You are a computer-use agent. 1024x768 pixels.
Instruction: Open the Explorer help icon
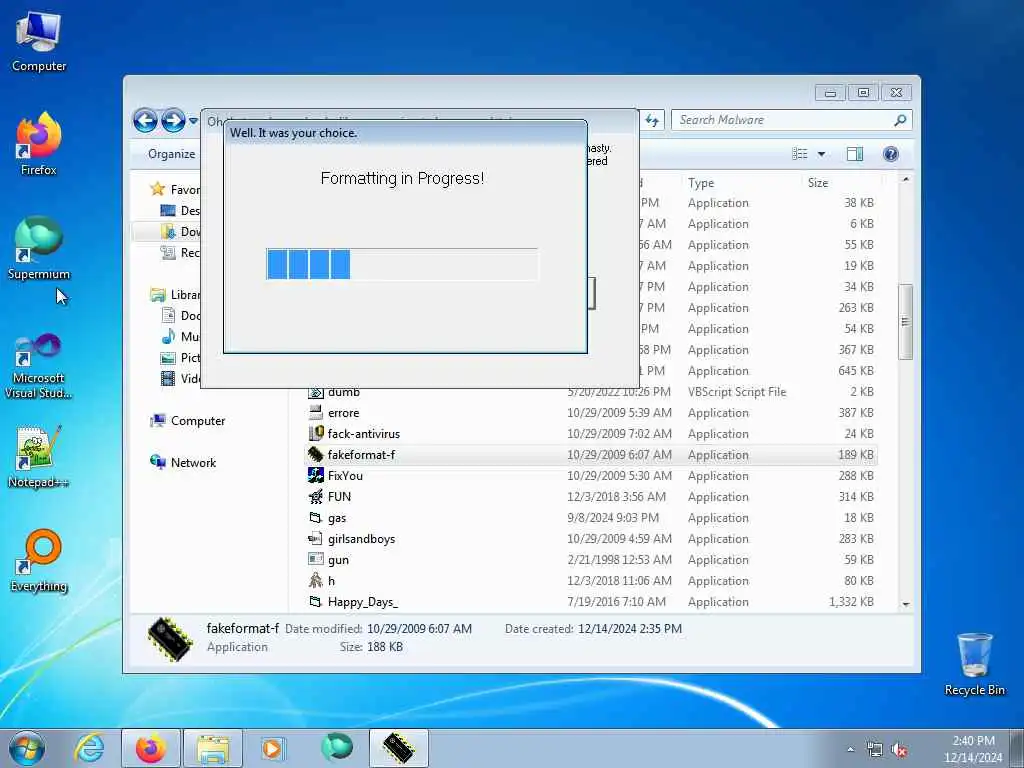click(x=891, y=154)
